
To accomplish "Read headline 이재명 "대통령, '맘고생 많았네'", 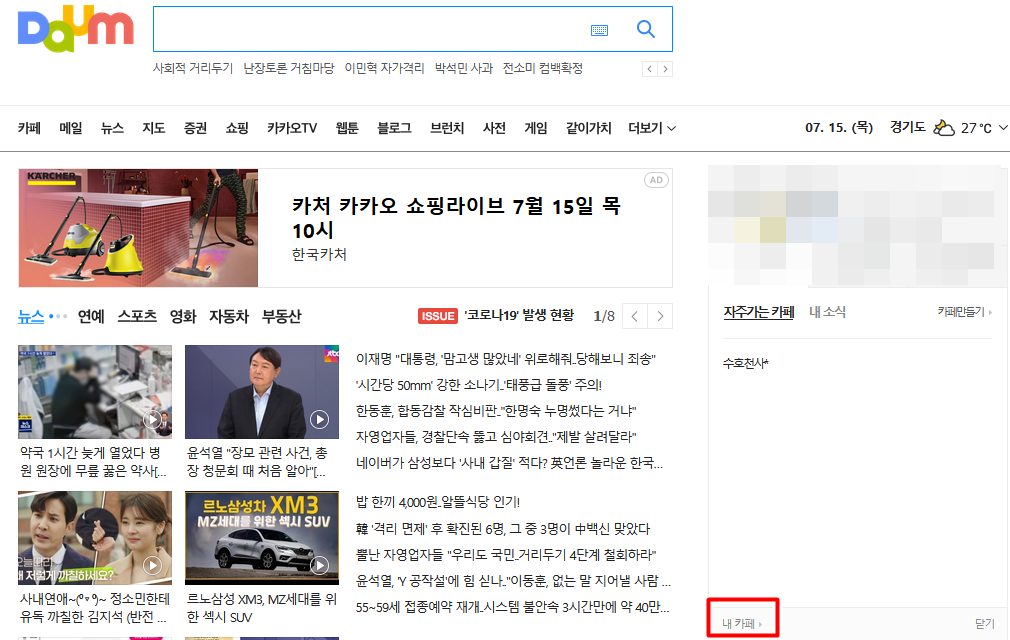I will coord(506,359).
